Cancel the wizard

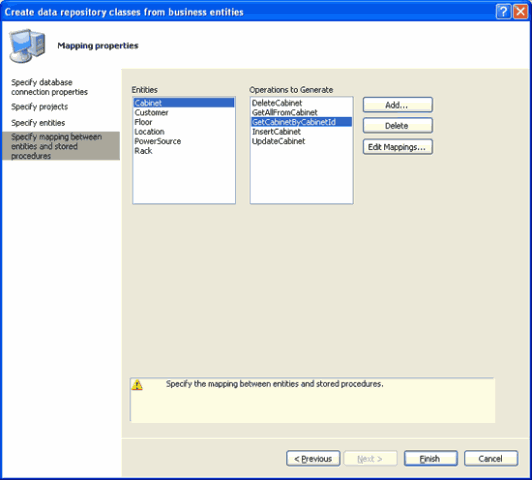click(491, 459)
